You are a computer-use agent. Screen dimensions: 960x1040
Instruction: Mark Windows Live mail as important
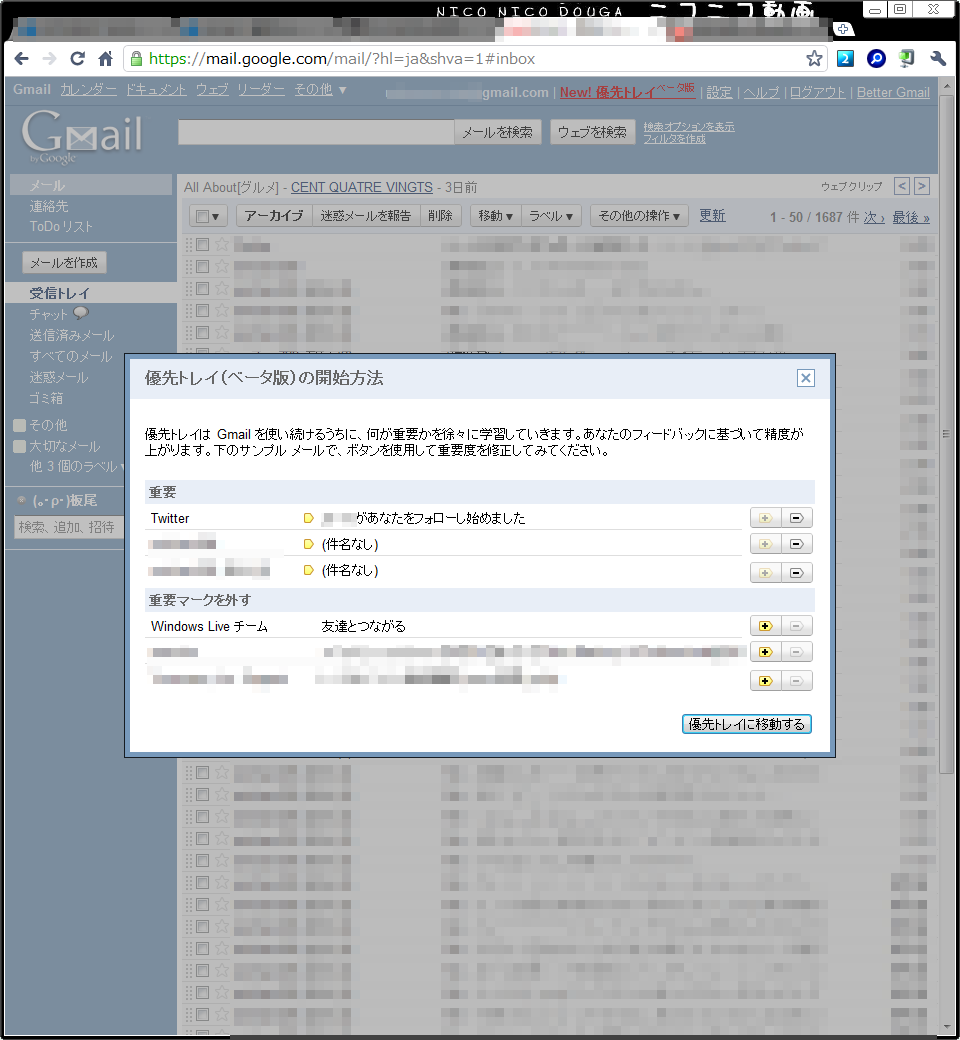coord(765,625)
